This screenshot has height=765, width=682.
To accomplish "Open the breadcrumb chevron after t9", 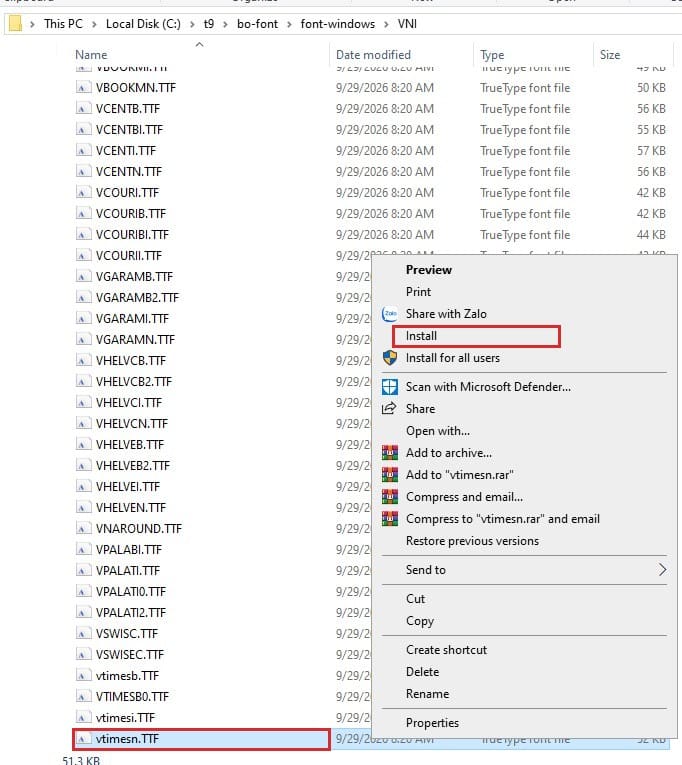I will (x=225, y=24).
